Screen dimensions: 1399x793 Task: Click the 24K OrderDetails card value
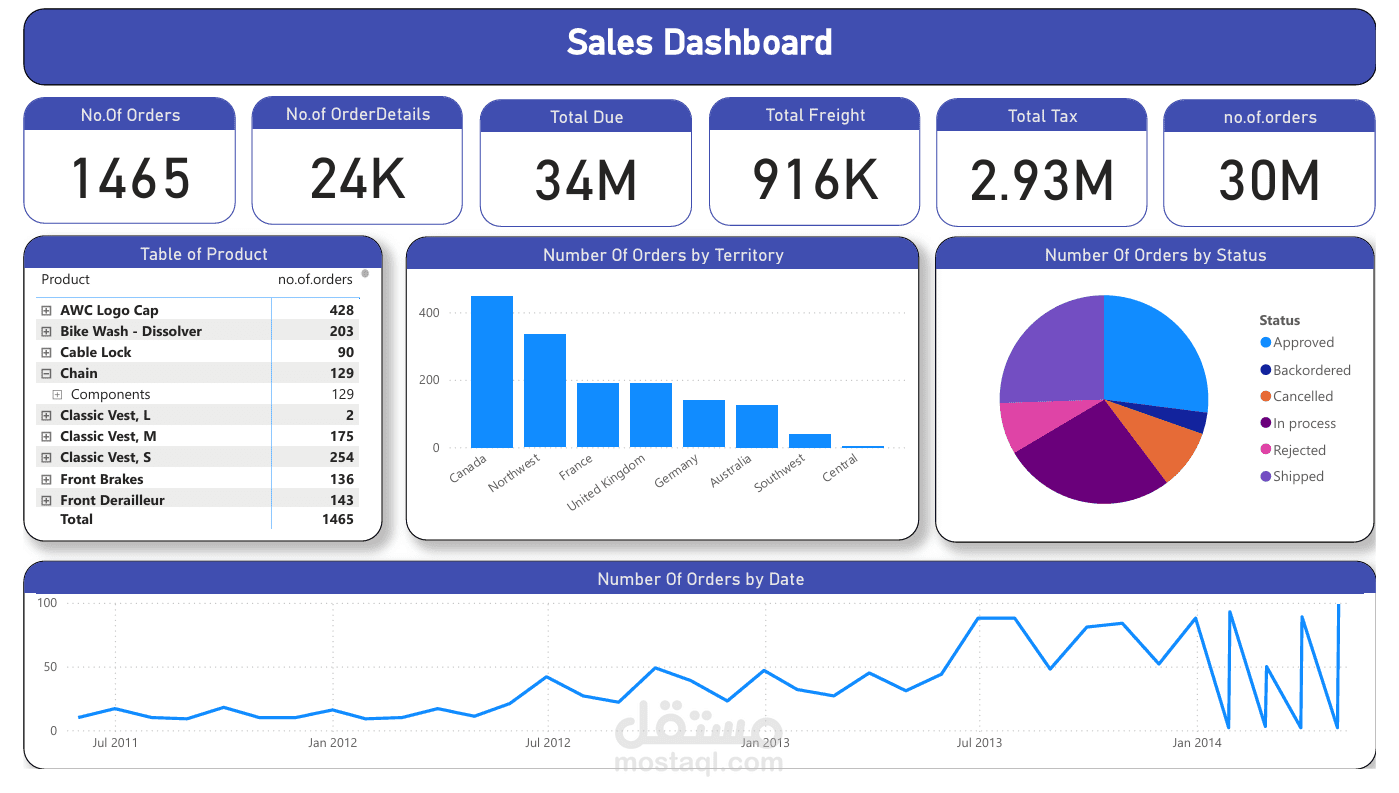click(357, 179)
